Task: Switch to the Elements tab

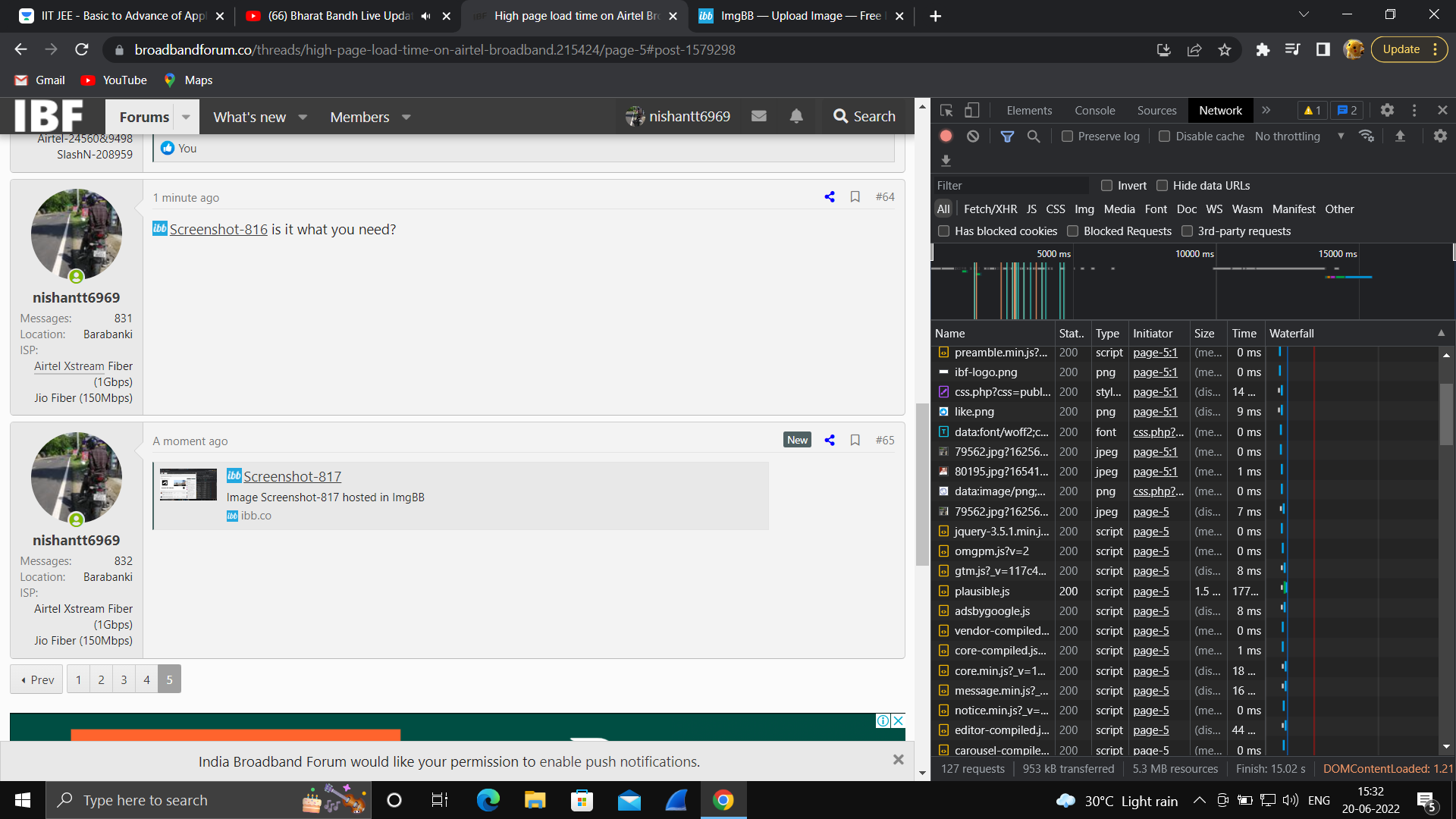Action: (1029, 111)
